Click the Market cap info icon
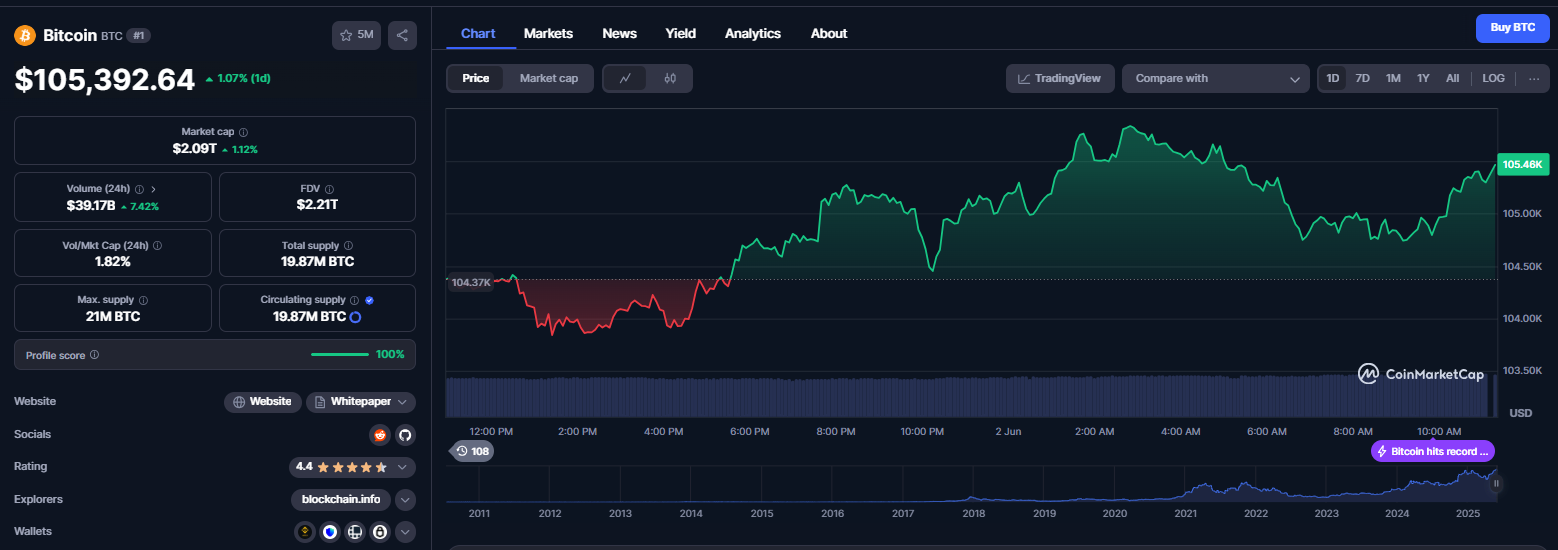The height and width of the screenshot is (550, 1558). [244, 132]
